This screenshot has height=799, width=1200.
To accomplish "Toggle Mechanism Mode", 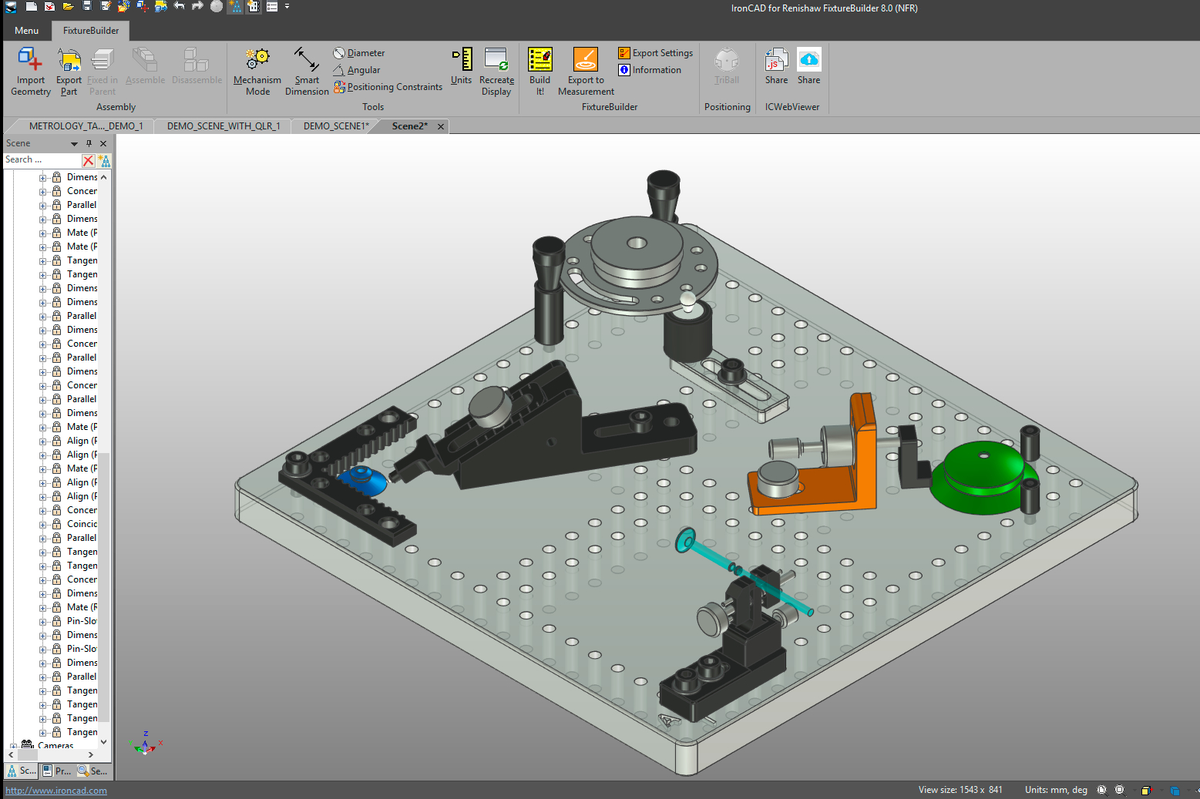I will [x=257, y=72].
